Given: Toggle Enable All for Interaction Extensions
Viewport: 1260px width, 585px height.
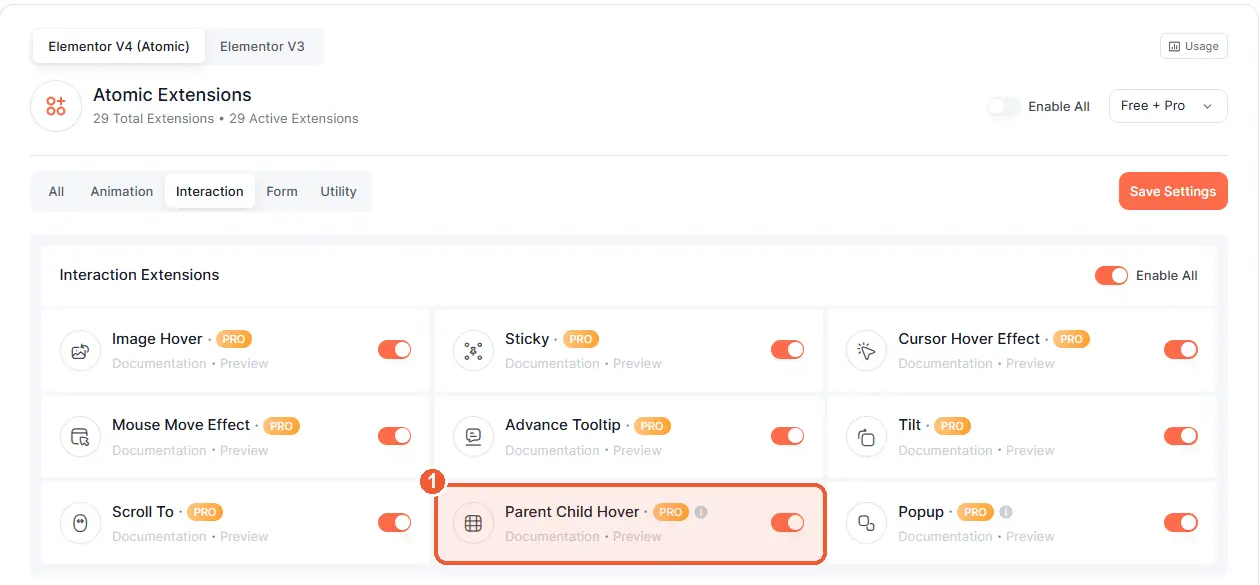Looking at the screenshot, I should pyautogui.click(x=1111, y=275).
